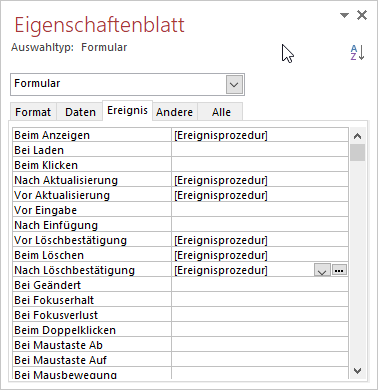Image resolution: width=378 pixels, height=390 pixels.
Task: Click the empty Nach Einfügung value field
Action: [x=260, y=225]
